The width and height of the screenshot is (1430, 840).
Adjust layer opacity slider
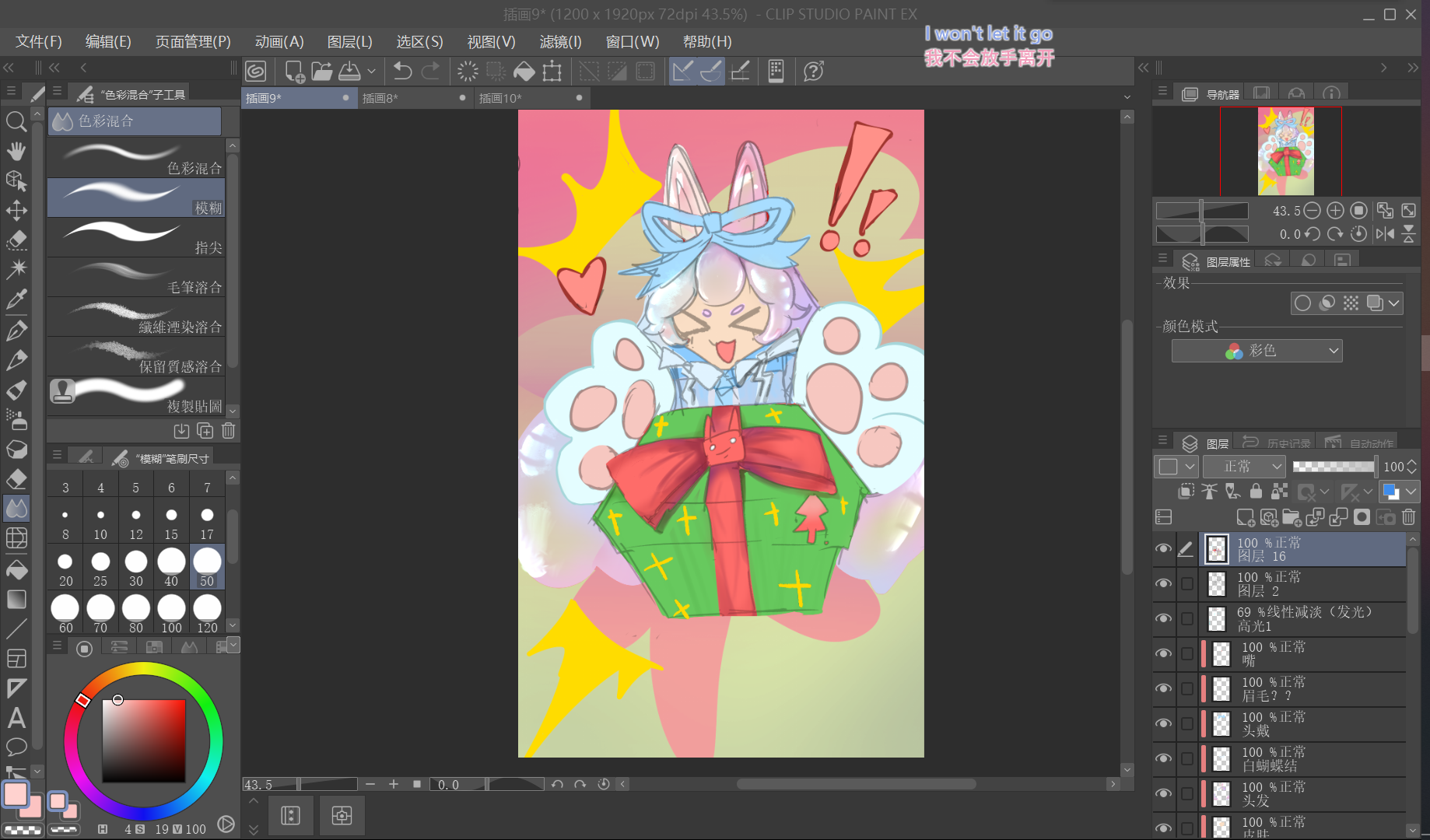point(1334,466)
